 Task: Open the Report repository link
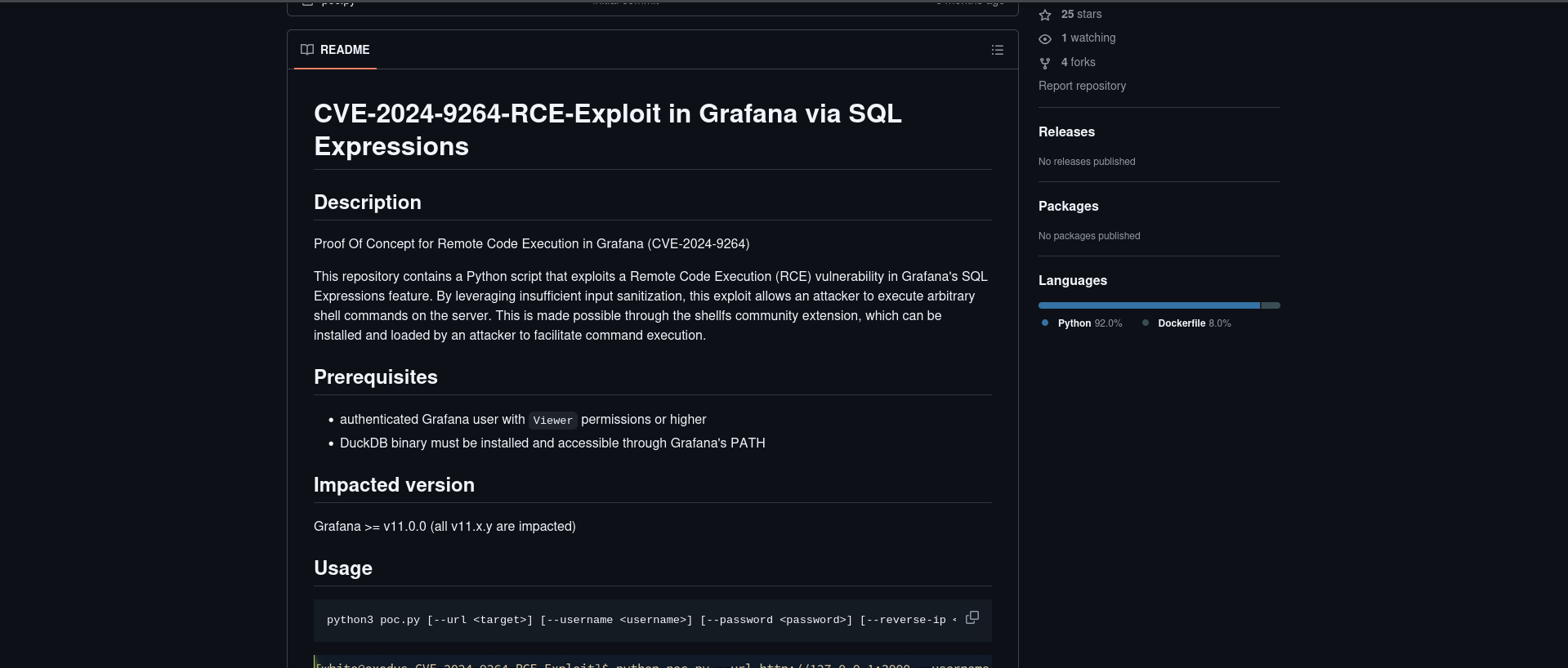1082,86
